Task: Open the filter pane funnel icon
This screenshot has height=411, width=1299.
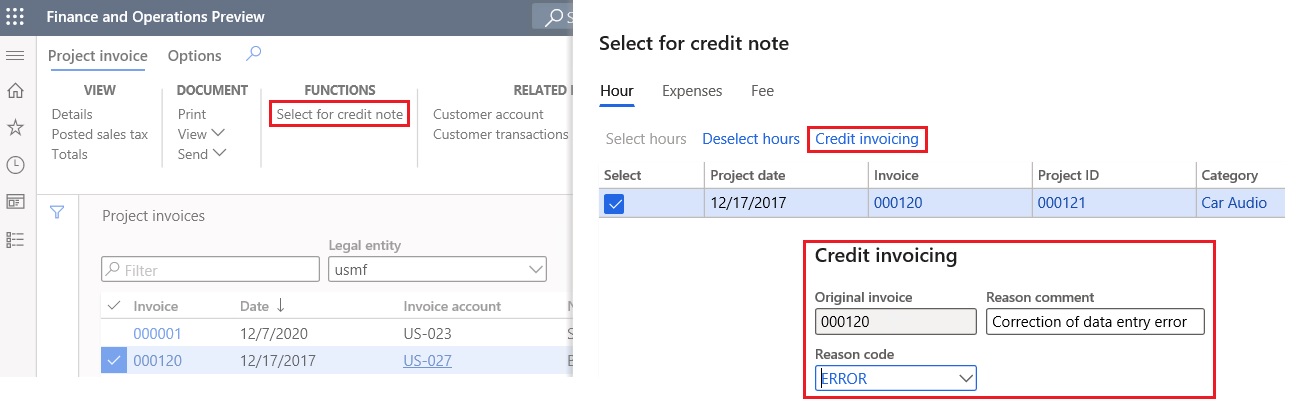Action: pyautogui.click(x=57, y=212)
